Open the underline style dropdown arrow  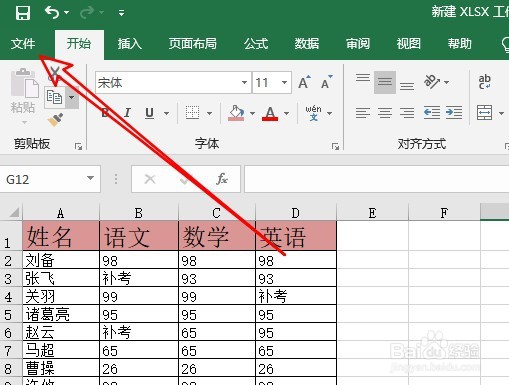click(166, 113)
